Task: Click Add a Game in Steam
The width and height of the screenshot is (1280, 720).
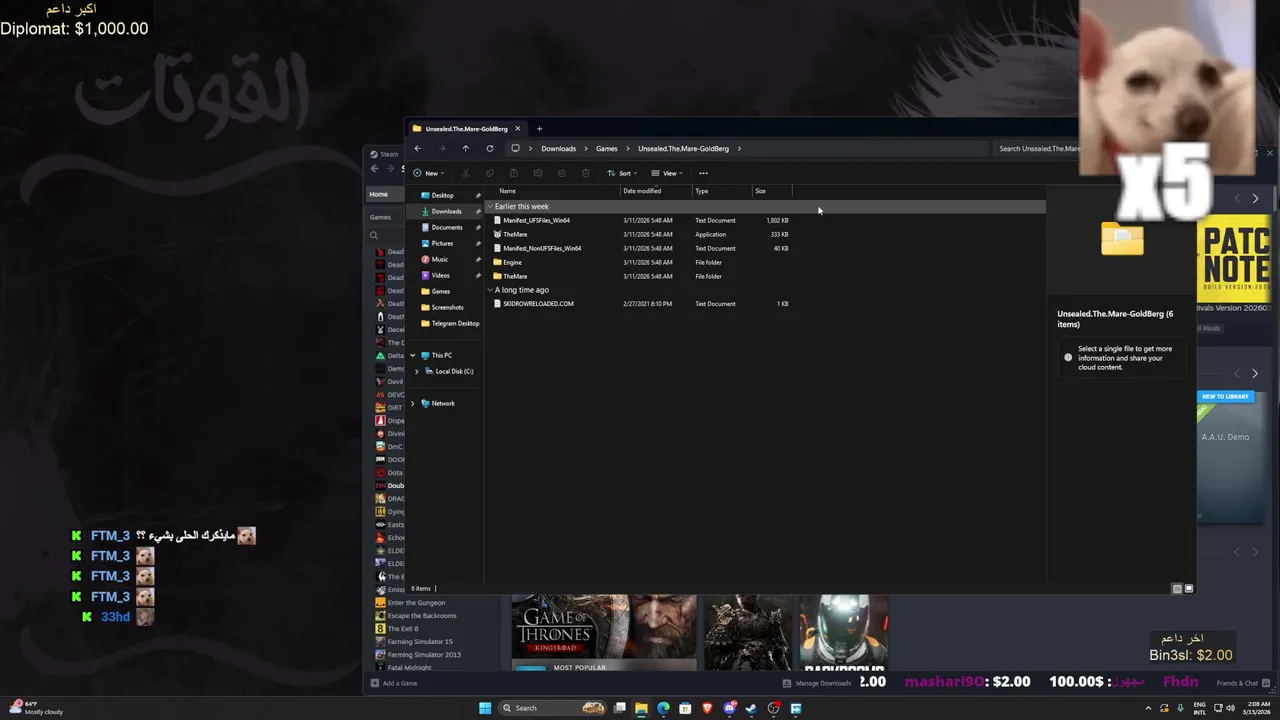Action: (394, 683)
